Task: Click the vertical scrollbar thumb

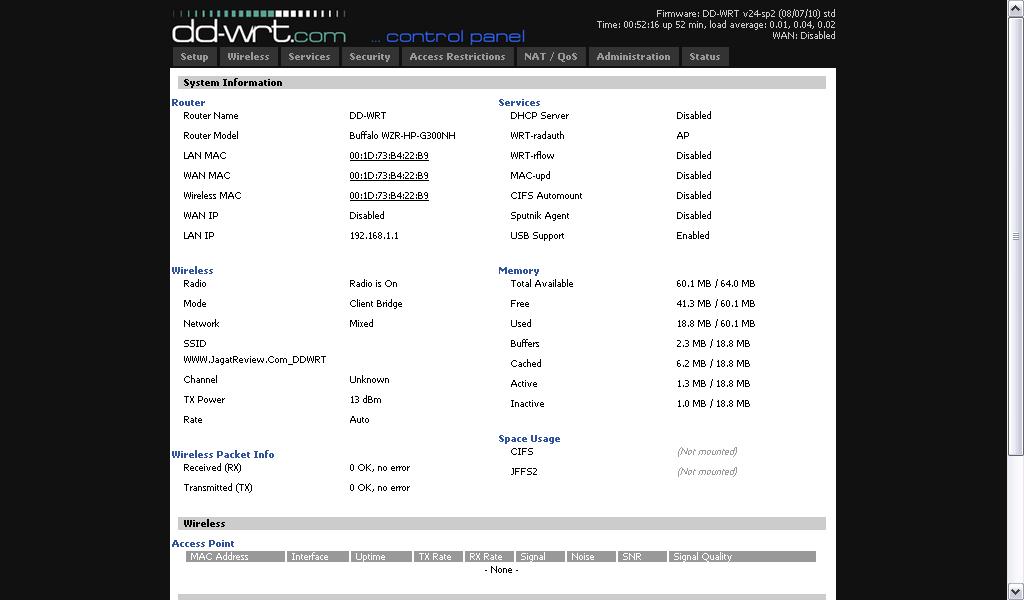Action: (1016, 236)
